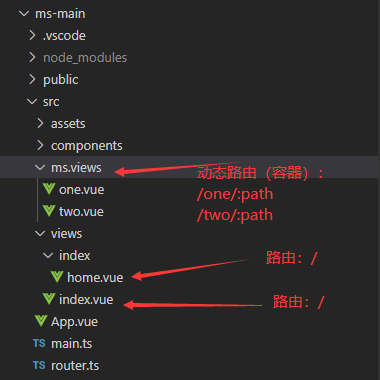380x380 pixels.
Task: Click the Vue icon next to index.vue
Action: 49,299
